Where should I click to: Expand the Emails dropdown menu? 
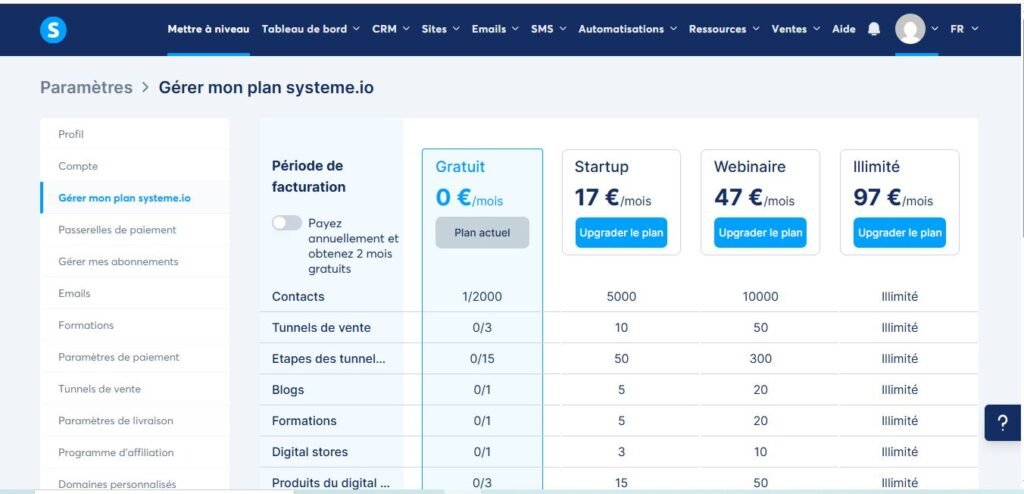tap(495, 29)
